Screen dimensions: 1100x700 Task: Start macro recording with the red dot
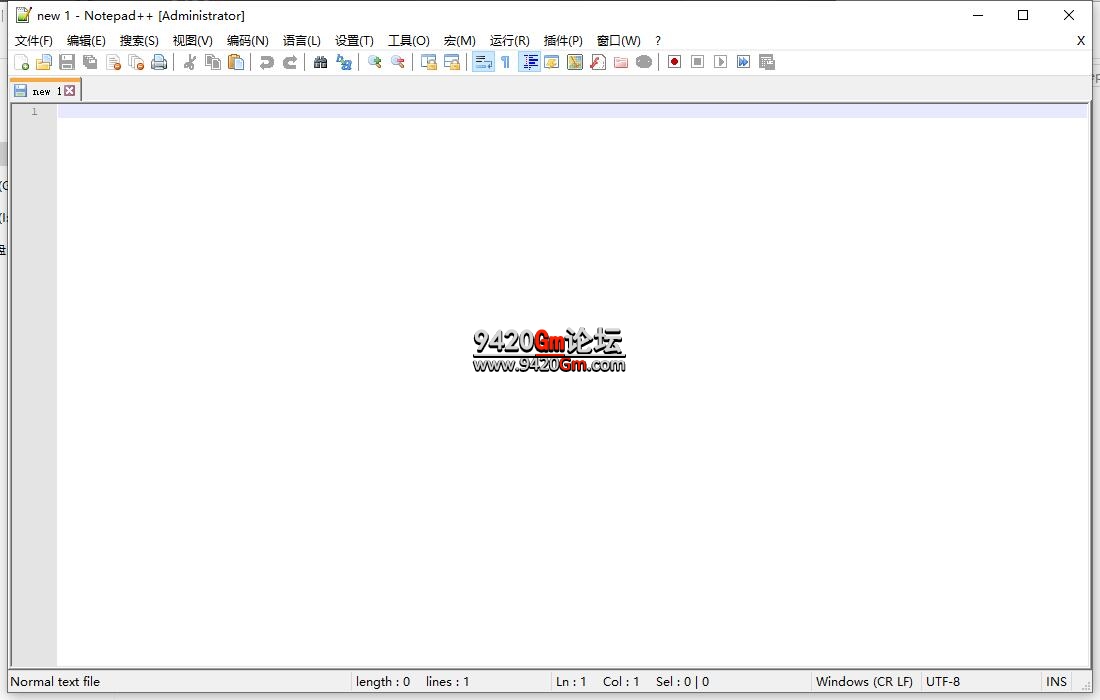674,62
